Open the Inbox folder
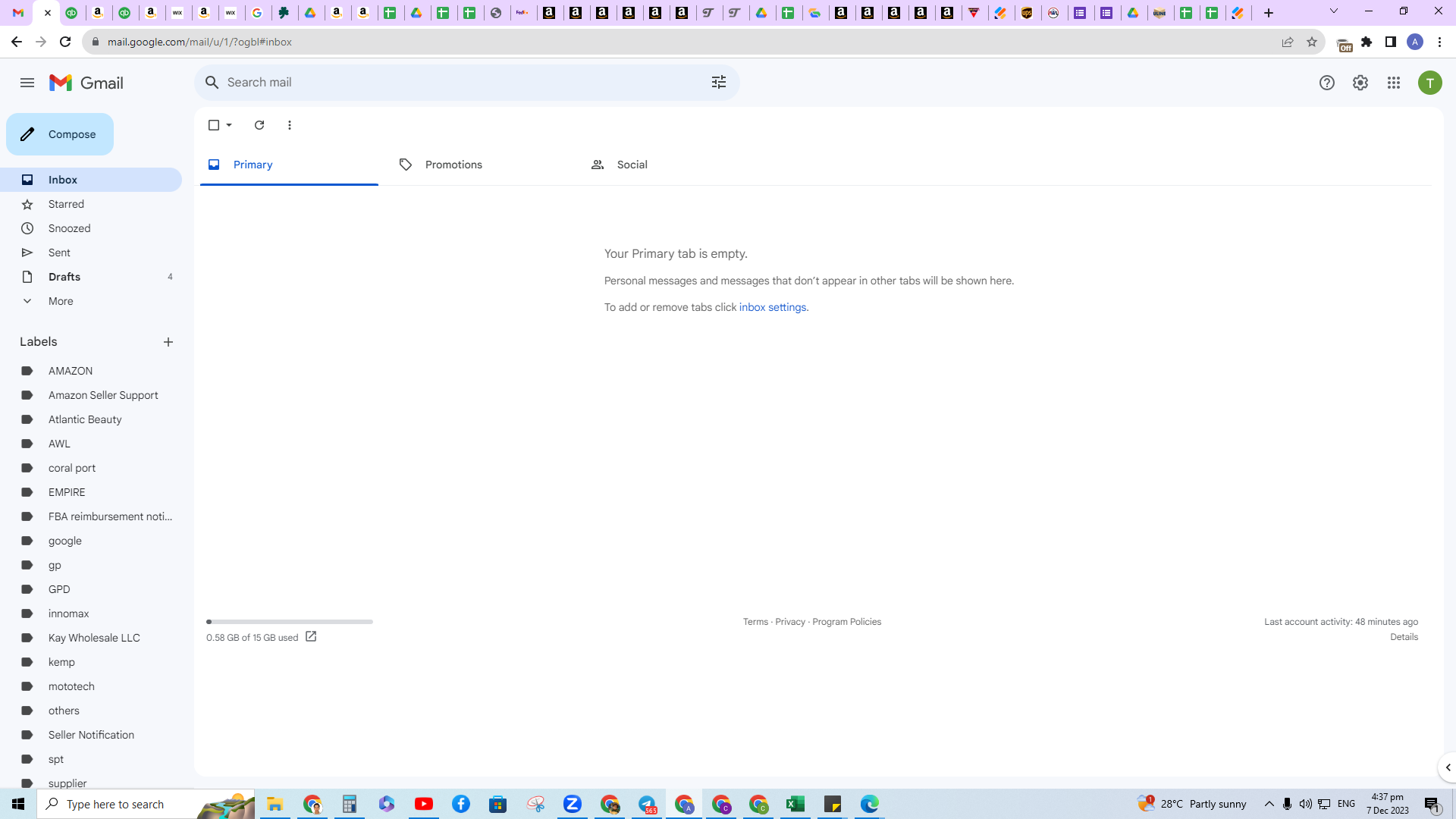1456x819 pixels. (91, 180)
